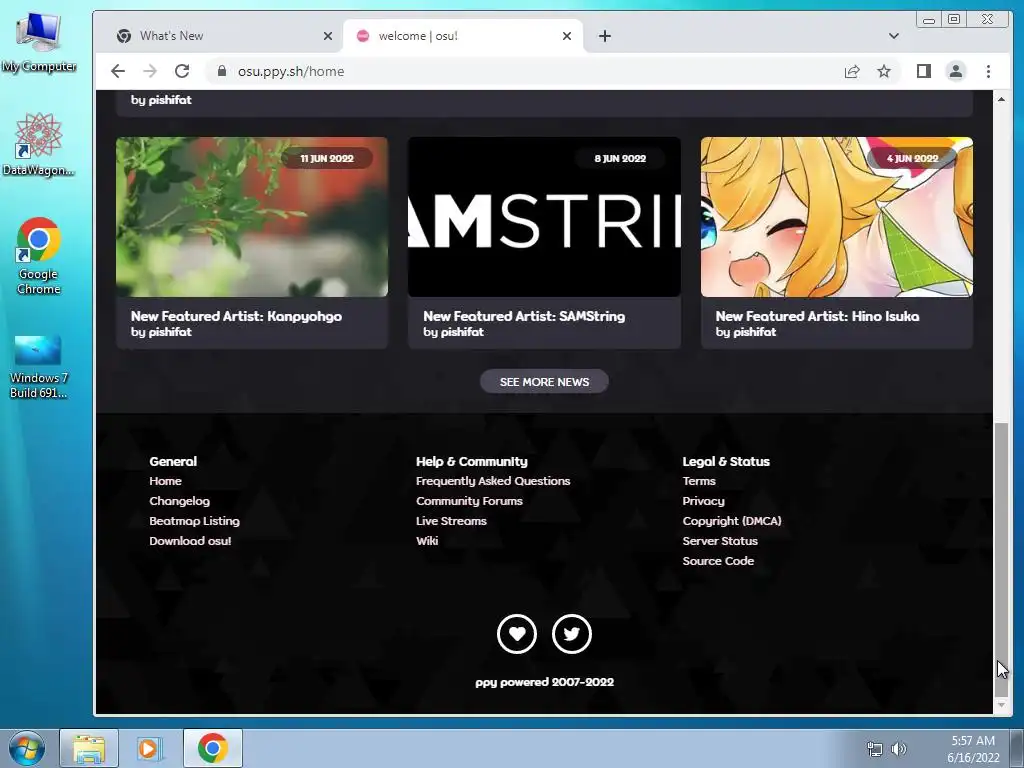Close the welcome | osu! tab
Image resolution: width=1024 pixels, height=768 pixels.
tap(567, 36)
